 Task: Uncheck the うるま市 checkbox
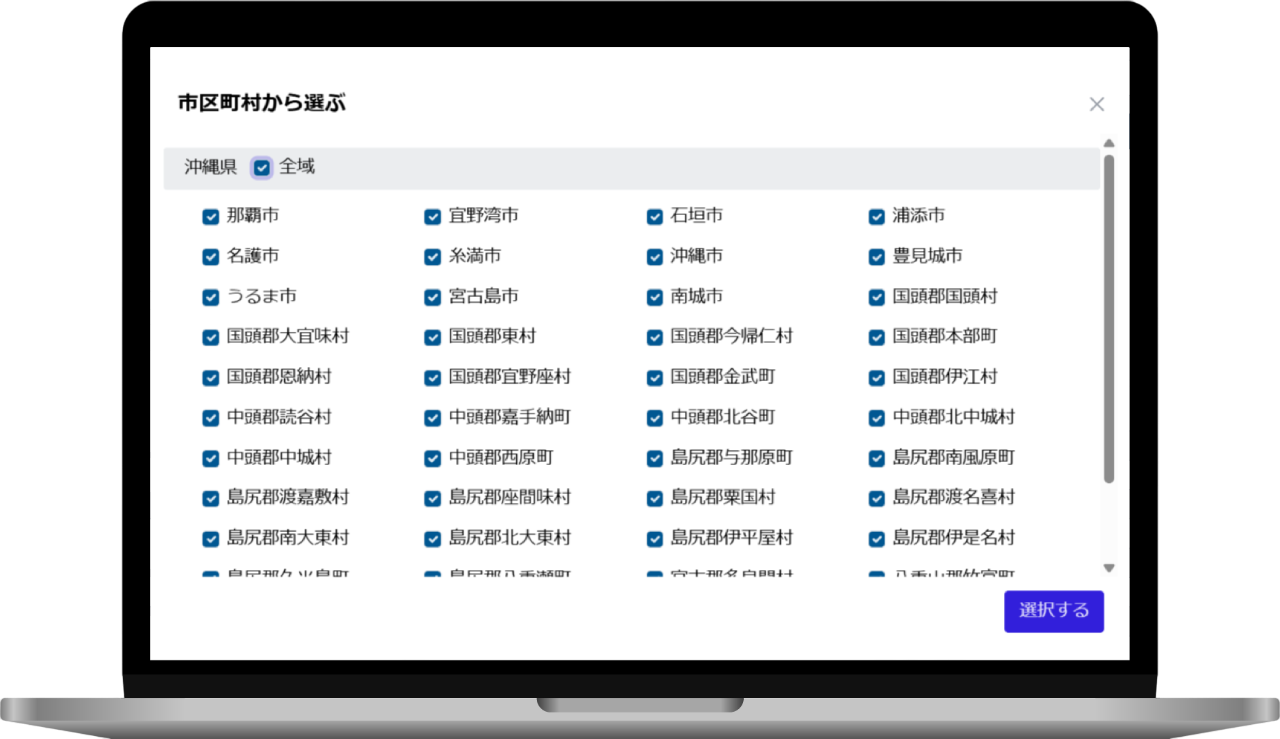coord(211,298)
